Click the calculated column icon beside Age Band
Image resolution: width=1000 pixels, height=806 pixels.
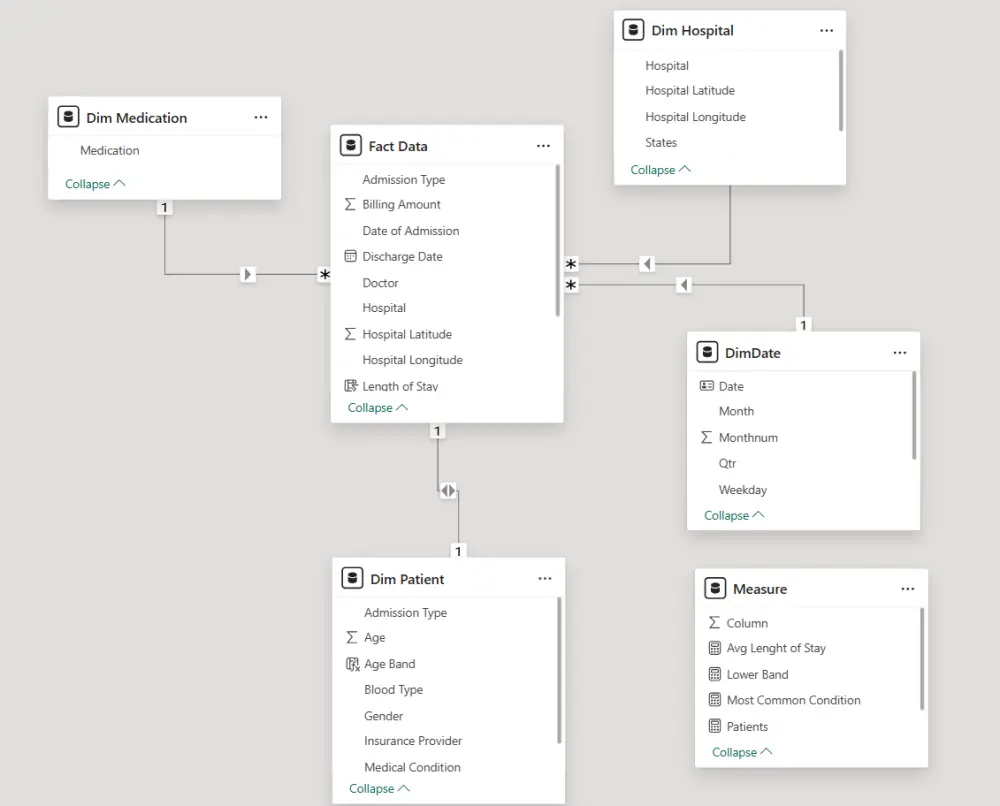[x=351, y=663]
